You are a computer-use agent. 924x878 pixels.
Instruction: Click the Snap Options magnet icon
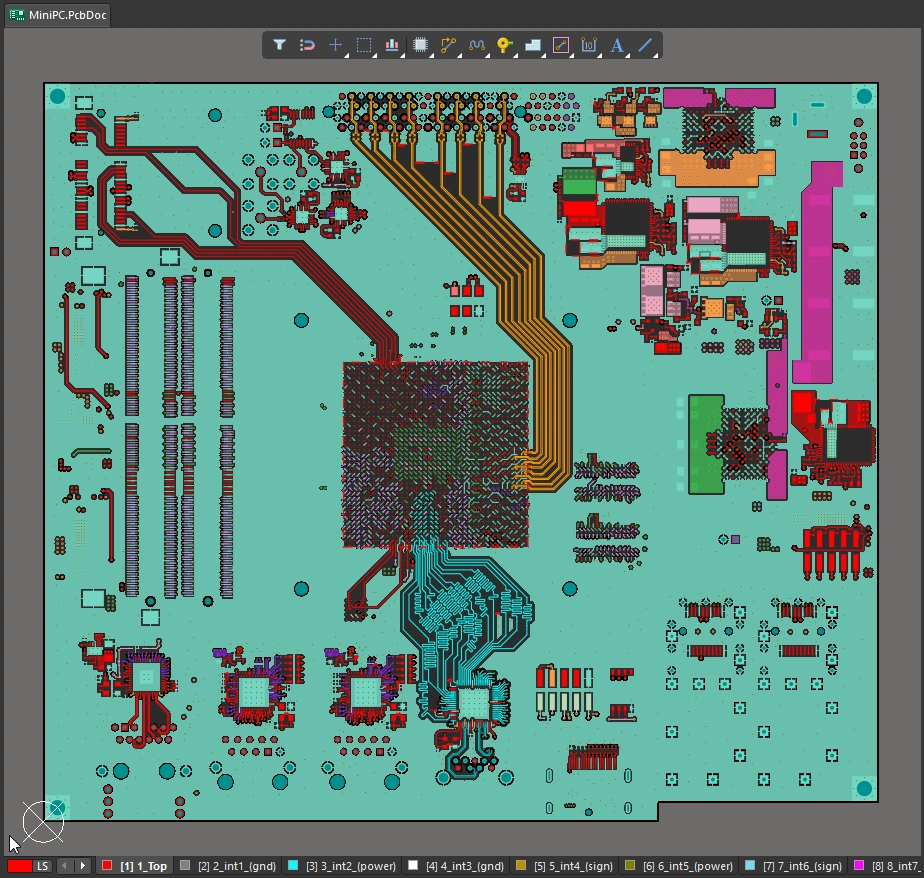pyautogui.click(x=308, y=45)
